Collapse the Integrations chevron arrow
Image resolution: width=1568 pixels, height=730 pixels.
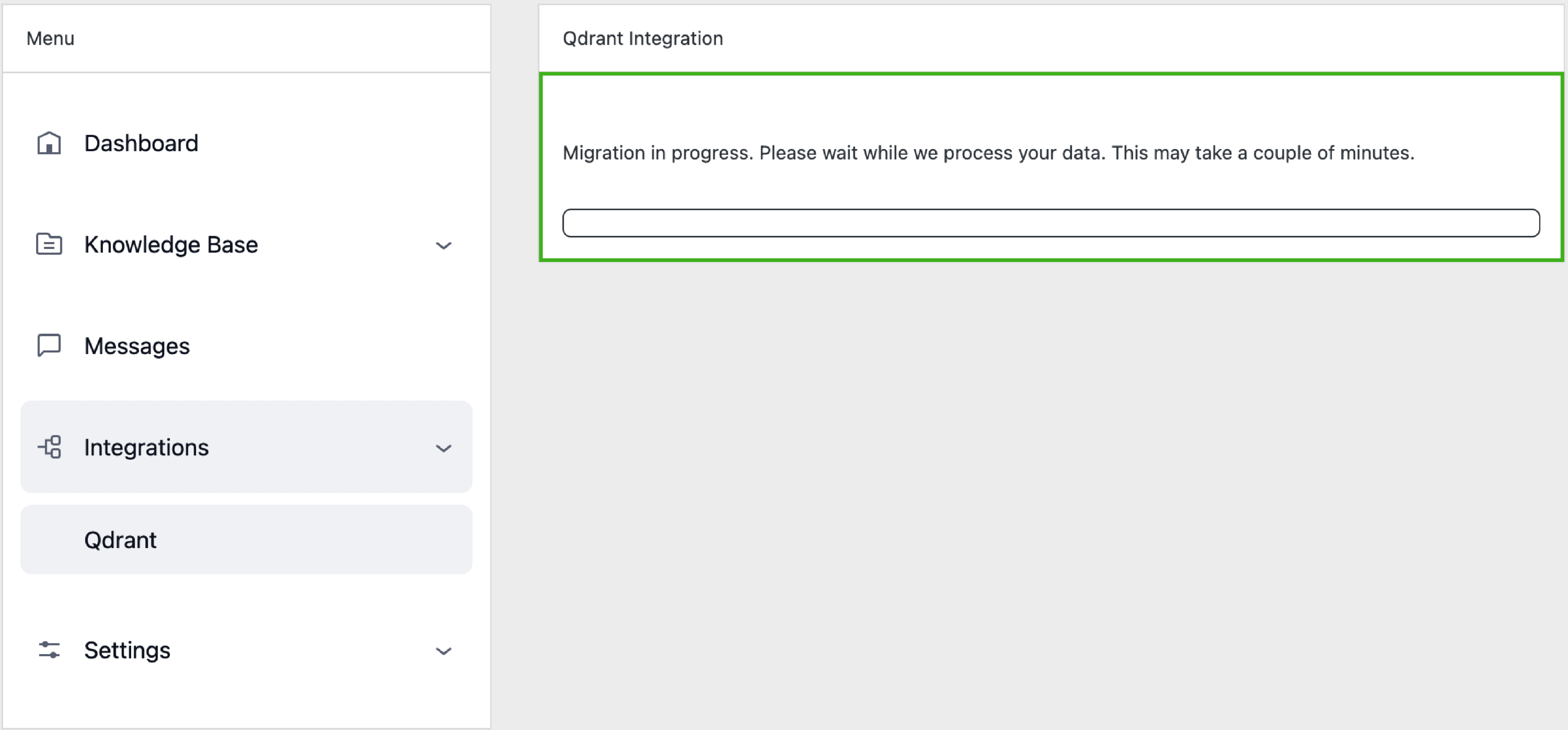coord(444,448)
